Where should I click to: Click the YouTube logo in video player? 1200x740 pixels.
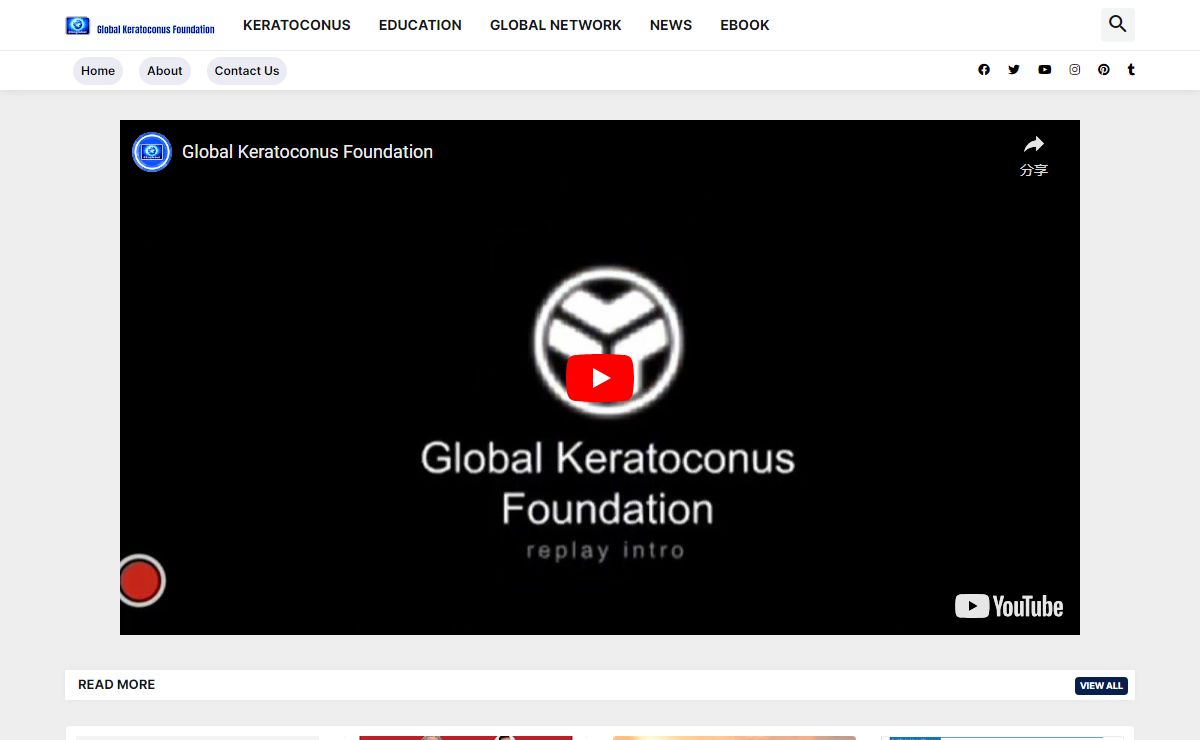1009,606
